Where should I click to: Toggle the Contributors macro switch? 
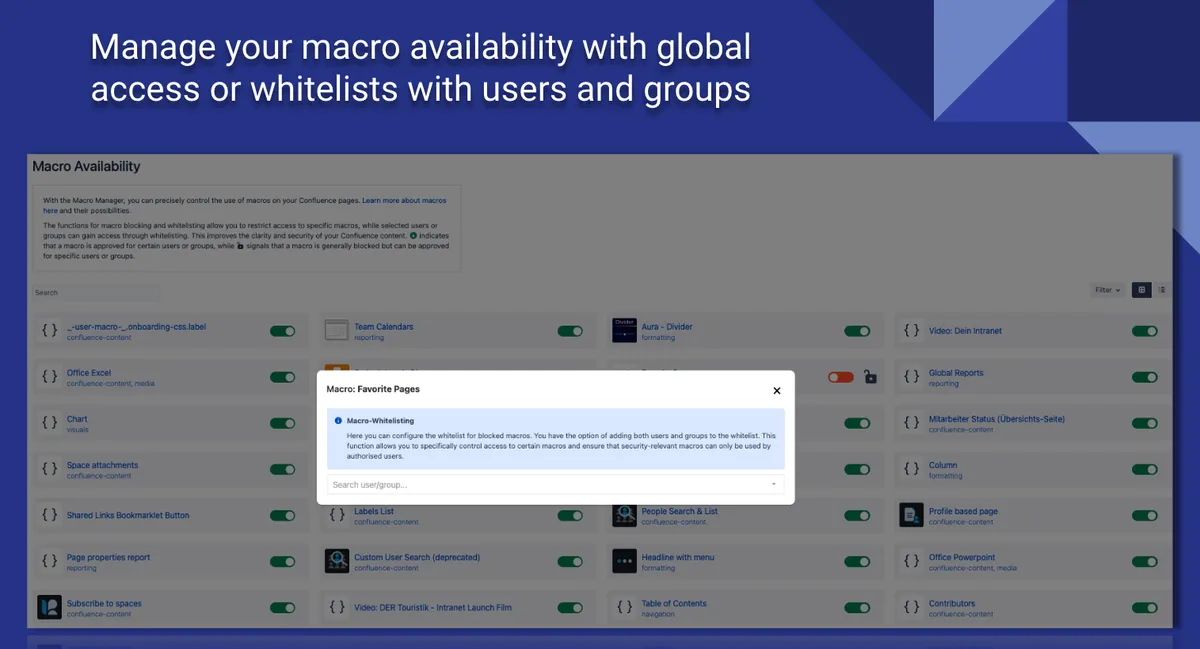pyautogui.click(x=1145, y=607)
